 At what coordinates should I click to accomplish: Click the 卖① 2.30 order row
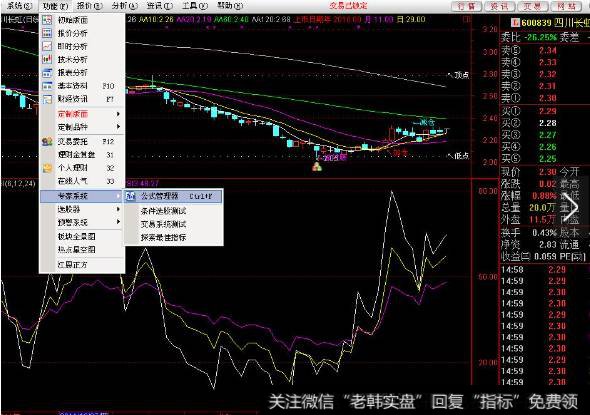coord(545,98)
